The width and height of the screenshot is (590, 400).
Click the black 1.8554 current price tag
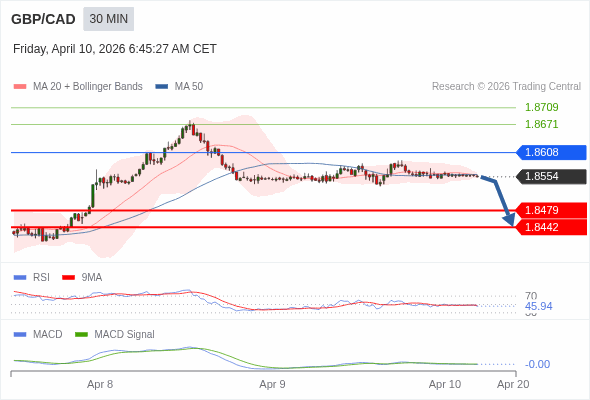(x=551, y=176)
